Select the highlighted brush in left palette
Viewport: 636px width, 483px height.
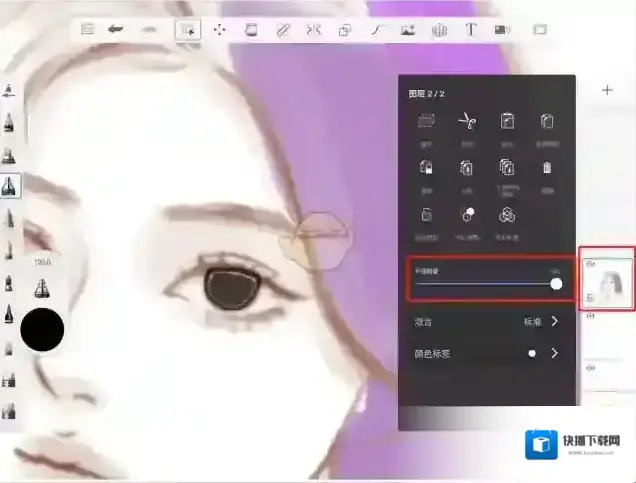11,186
